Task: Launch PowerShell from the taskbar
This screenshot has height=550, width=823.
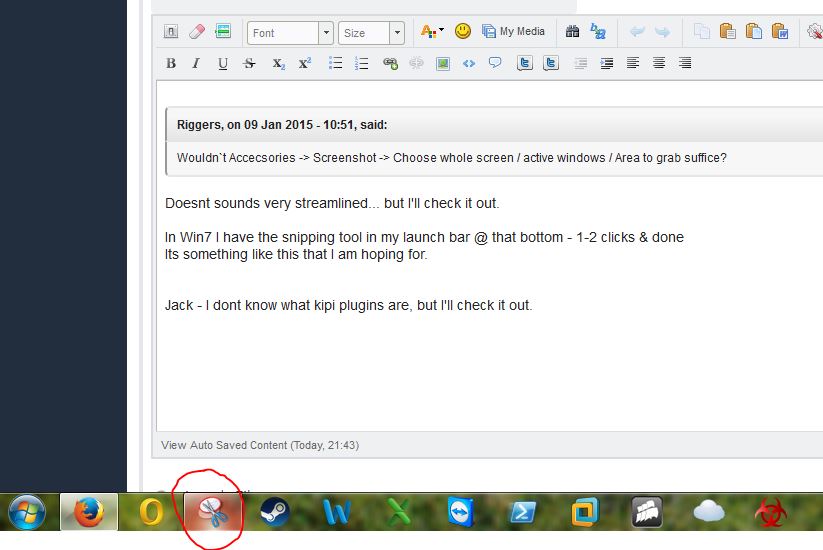Action: (523, 512)
